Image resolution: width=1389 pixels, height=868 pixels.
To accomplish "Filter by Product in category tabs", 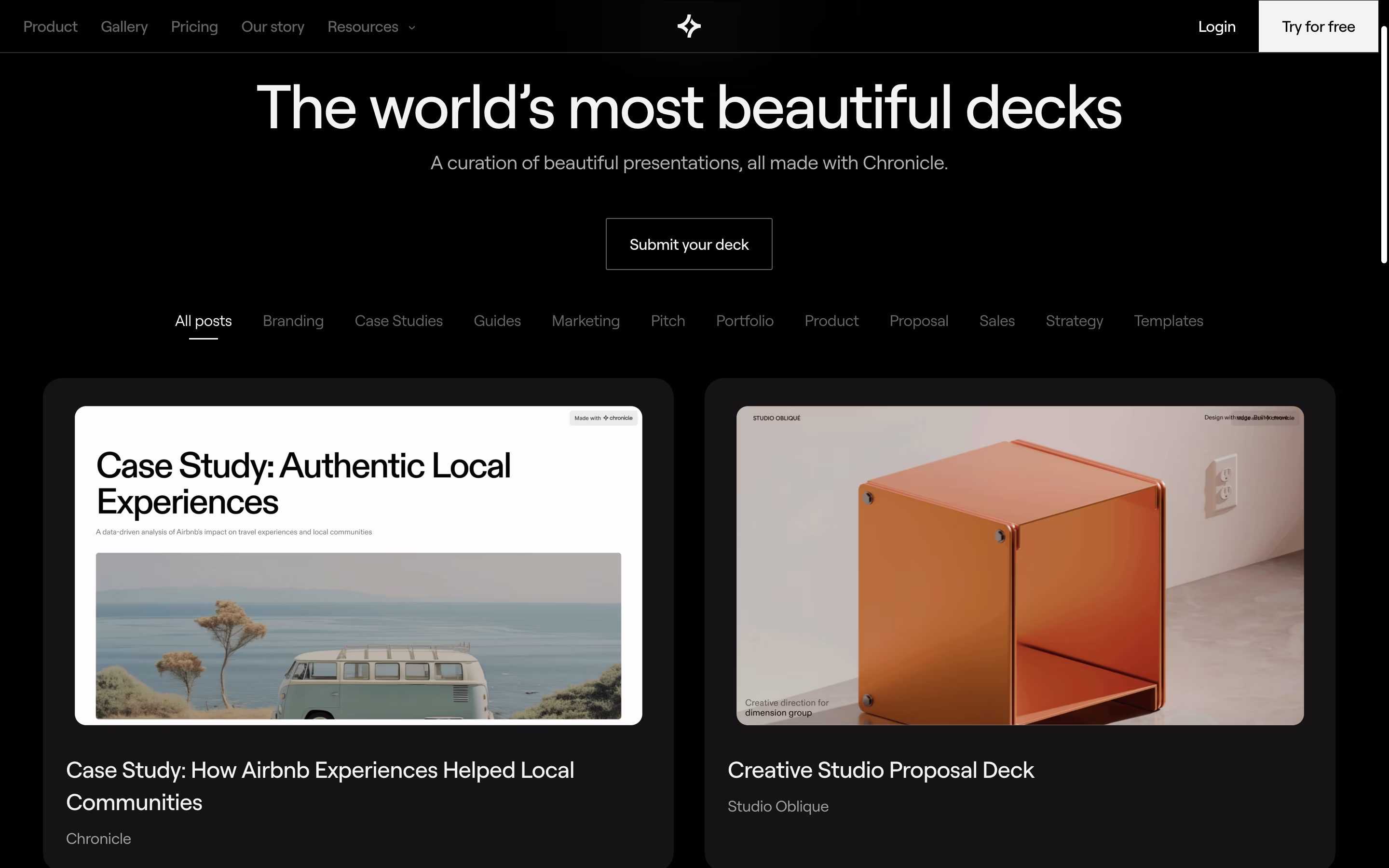I will [x=831, y=321].
